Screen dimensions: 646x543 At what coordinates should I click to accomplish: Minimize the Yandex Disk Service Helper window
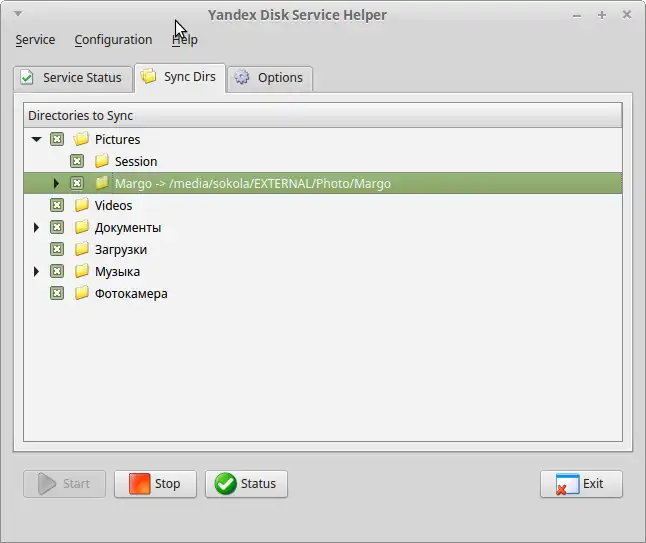click(x=577, y=16)
